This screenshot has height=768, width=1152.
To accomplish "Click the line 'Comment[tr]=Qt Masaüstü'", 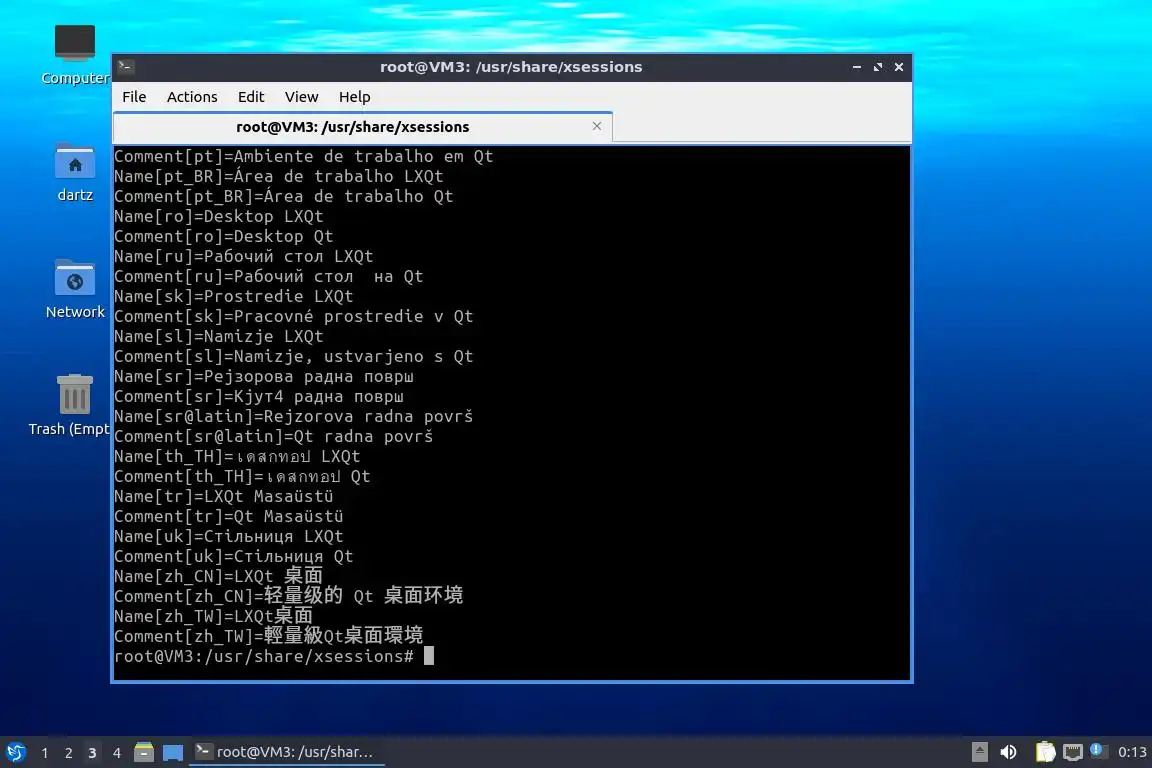I will click(228, 517).
